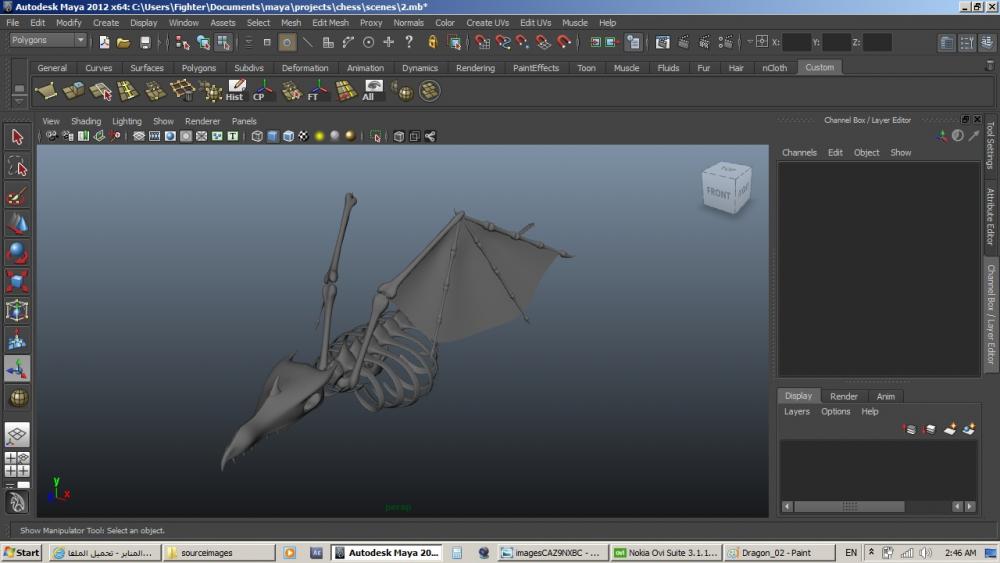This screenshot has width=1000, height=563.
Task: Click the FT shelf icon
Action: [x=318, y=91]
